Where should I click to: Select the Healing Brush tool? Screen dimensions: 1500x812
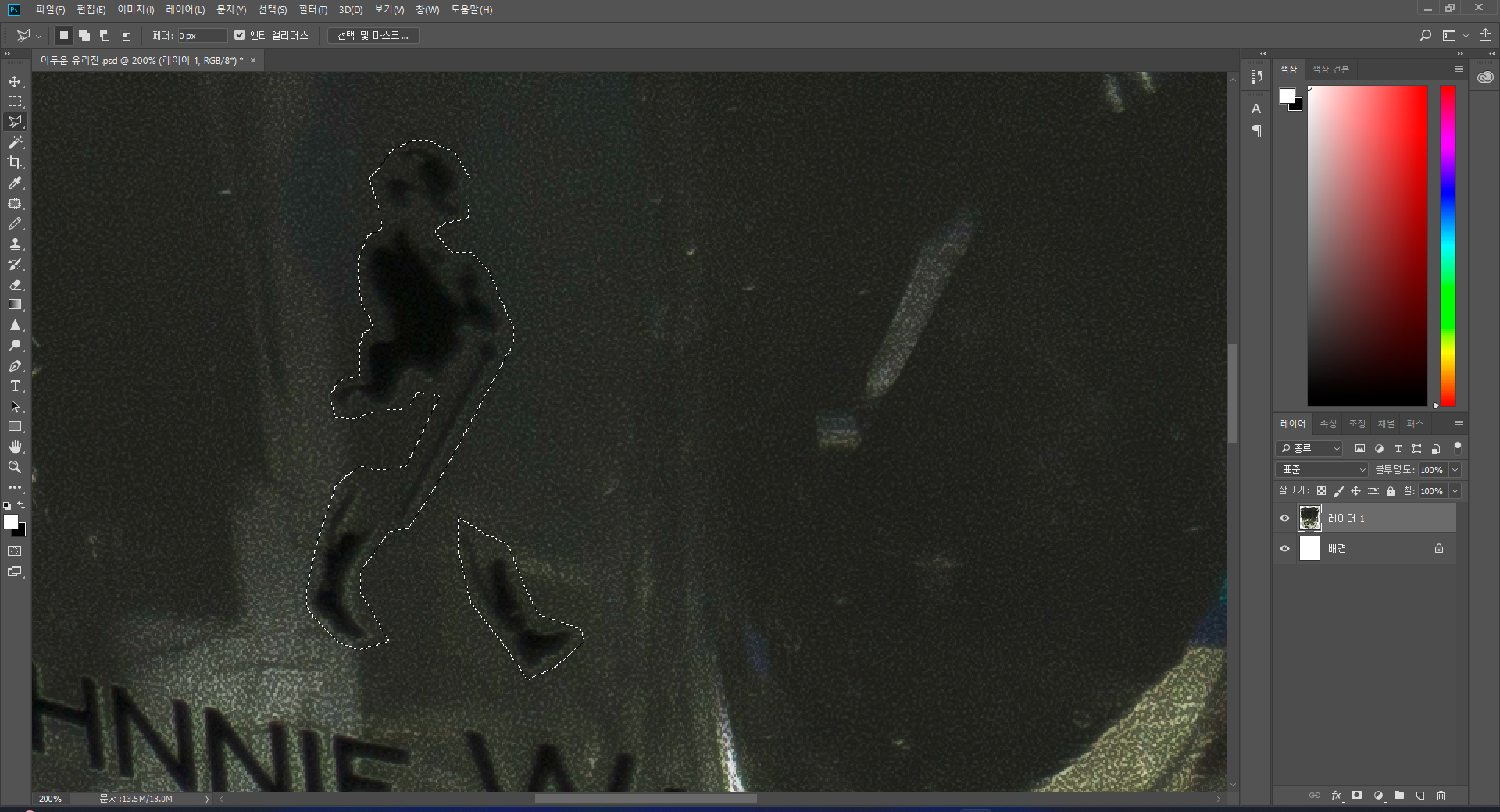coord(15,203)
